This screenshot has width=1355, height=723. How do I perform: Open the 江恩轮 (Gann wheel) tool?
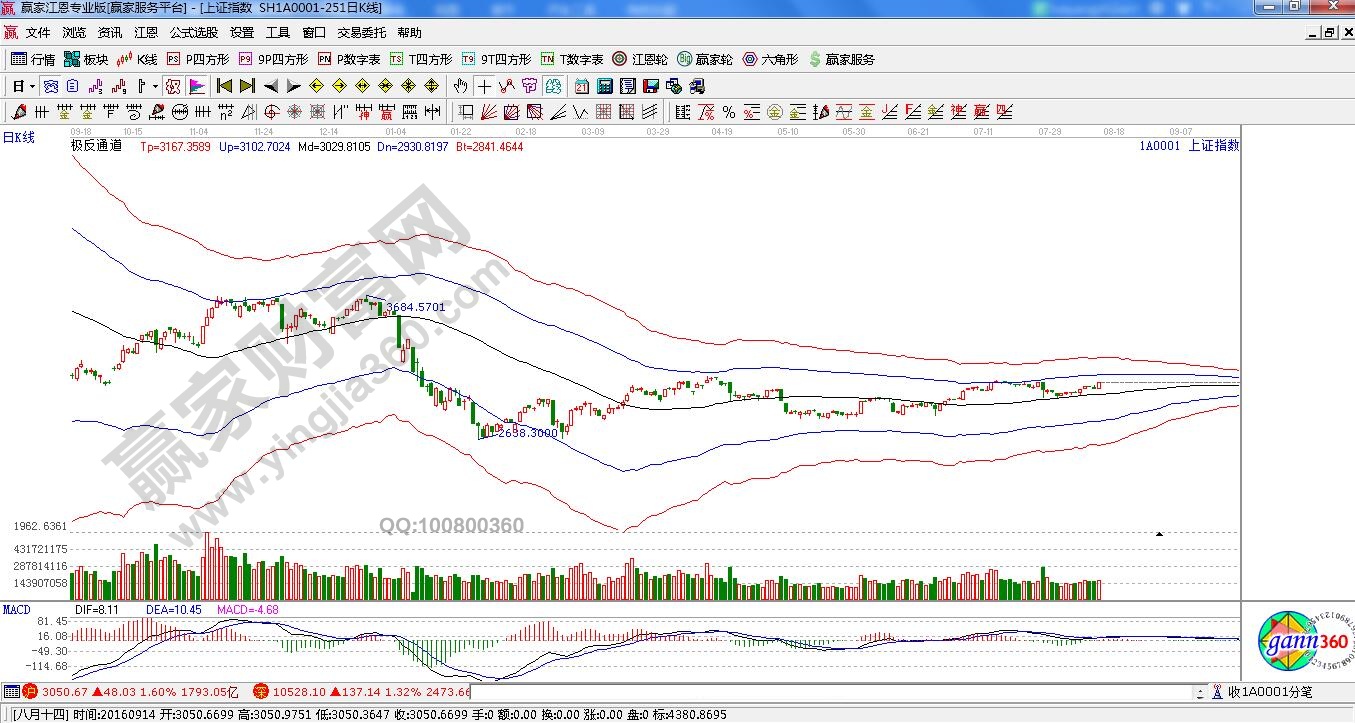click(x=636, y=59)
